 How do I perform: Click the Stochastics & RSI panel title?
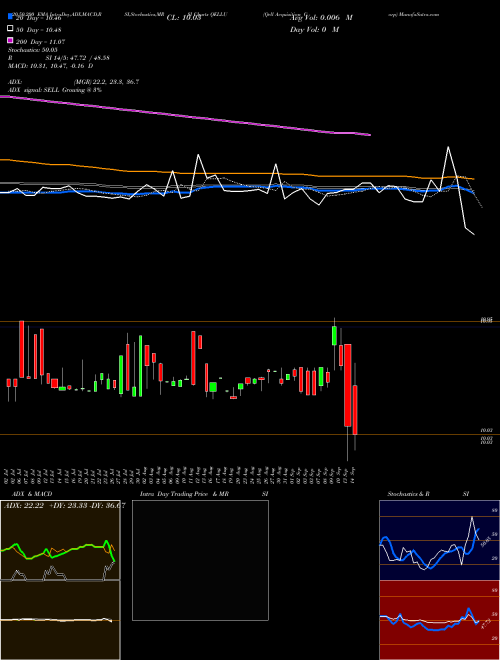pos(428,494)
